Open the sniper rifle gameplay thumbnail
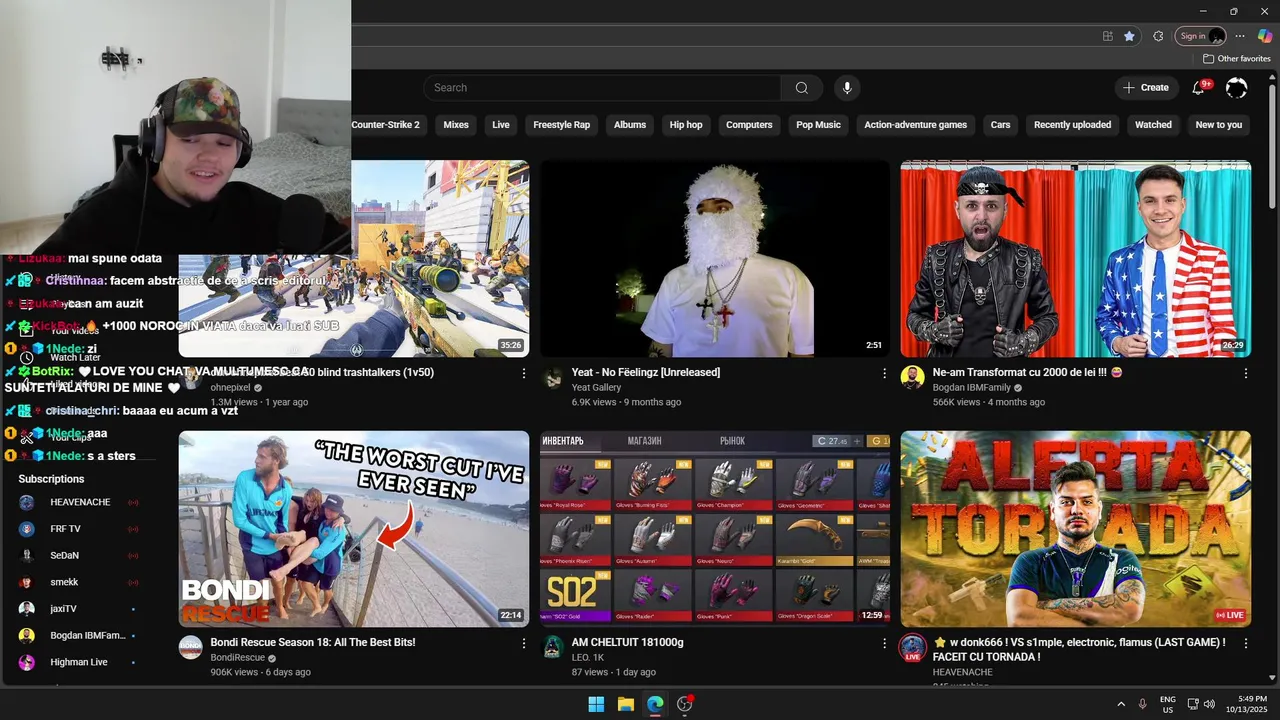The image size is (1280, 720). coord(440,259)
